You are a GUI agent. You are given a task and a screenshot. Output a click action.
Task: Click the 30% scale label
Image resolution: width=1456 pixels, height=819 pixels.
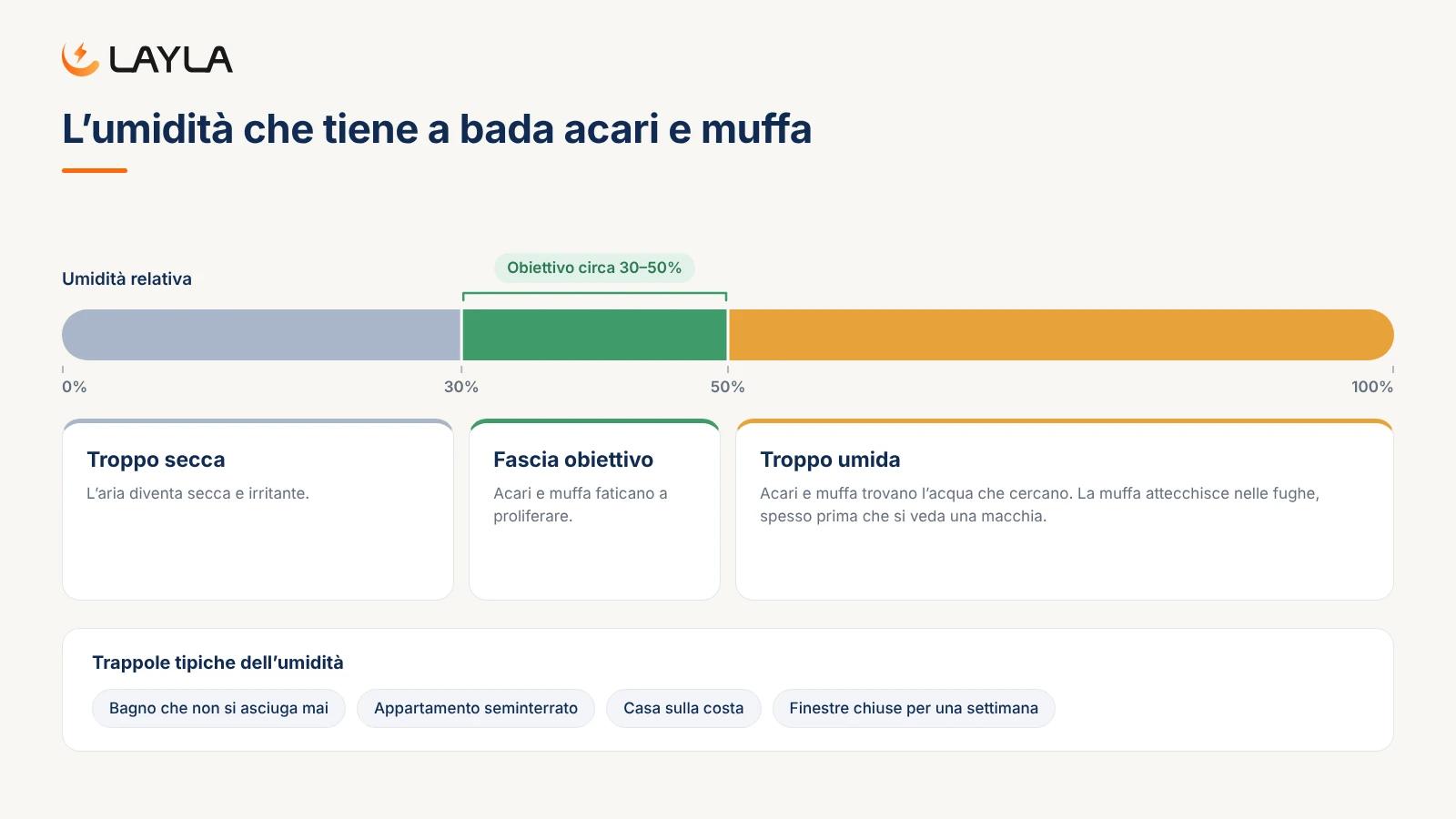coord(461,387)
